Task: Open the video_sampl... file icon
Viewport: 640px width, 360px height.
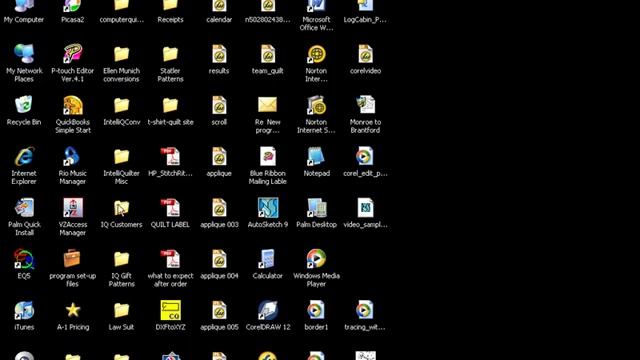Action: 365,208
